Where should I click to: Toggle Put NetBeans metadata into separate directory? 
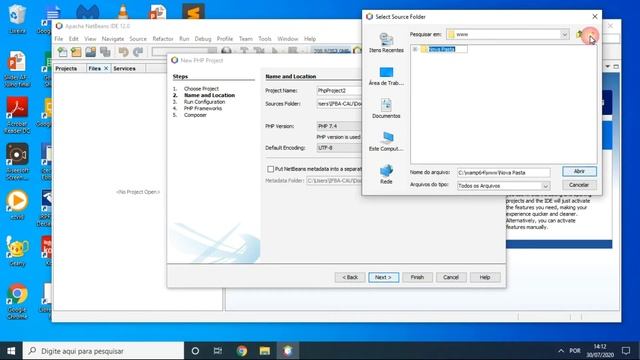(271, 169)
